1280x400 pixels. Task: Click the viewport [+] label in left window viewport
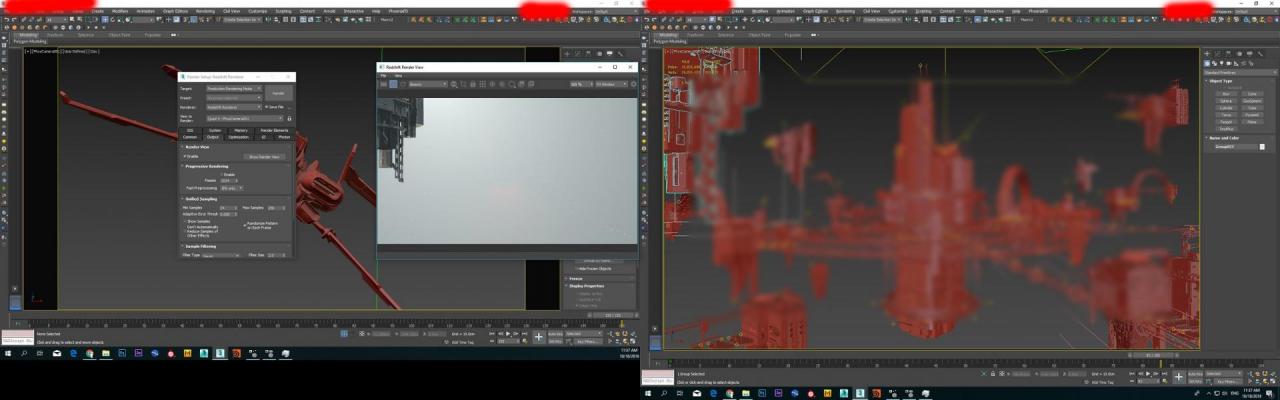tap(28, 51)
